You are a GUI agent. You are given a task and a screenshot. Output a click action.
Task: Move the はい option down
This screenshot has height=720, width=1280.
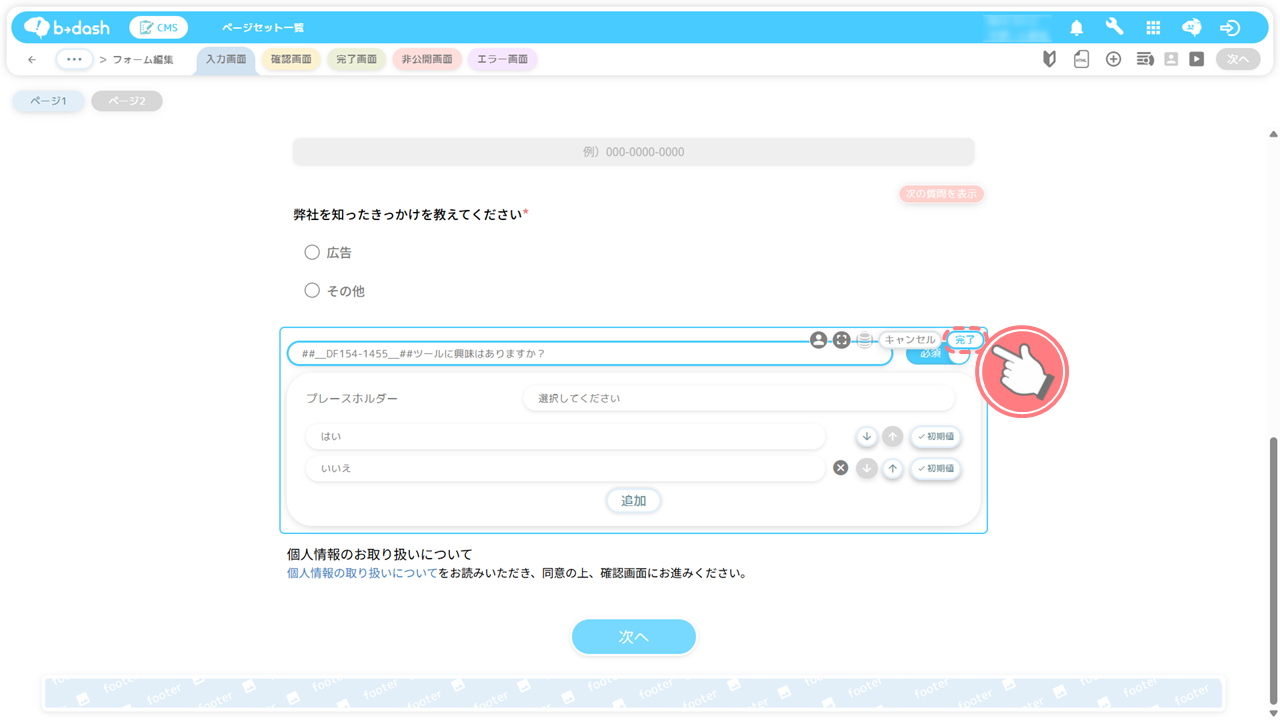pyautogui.click(x=867, y=437)
